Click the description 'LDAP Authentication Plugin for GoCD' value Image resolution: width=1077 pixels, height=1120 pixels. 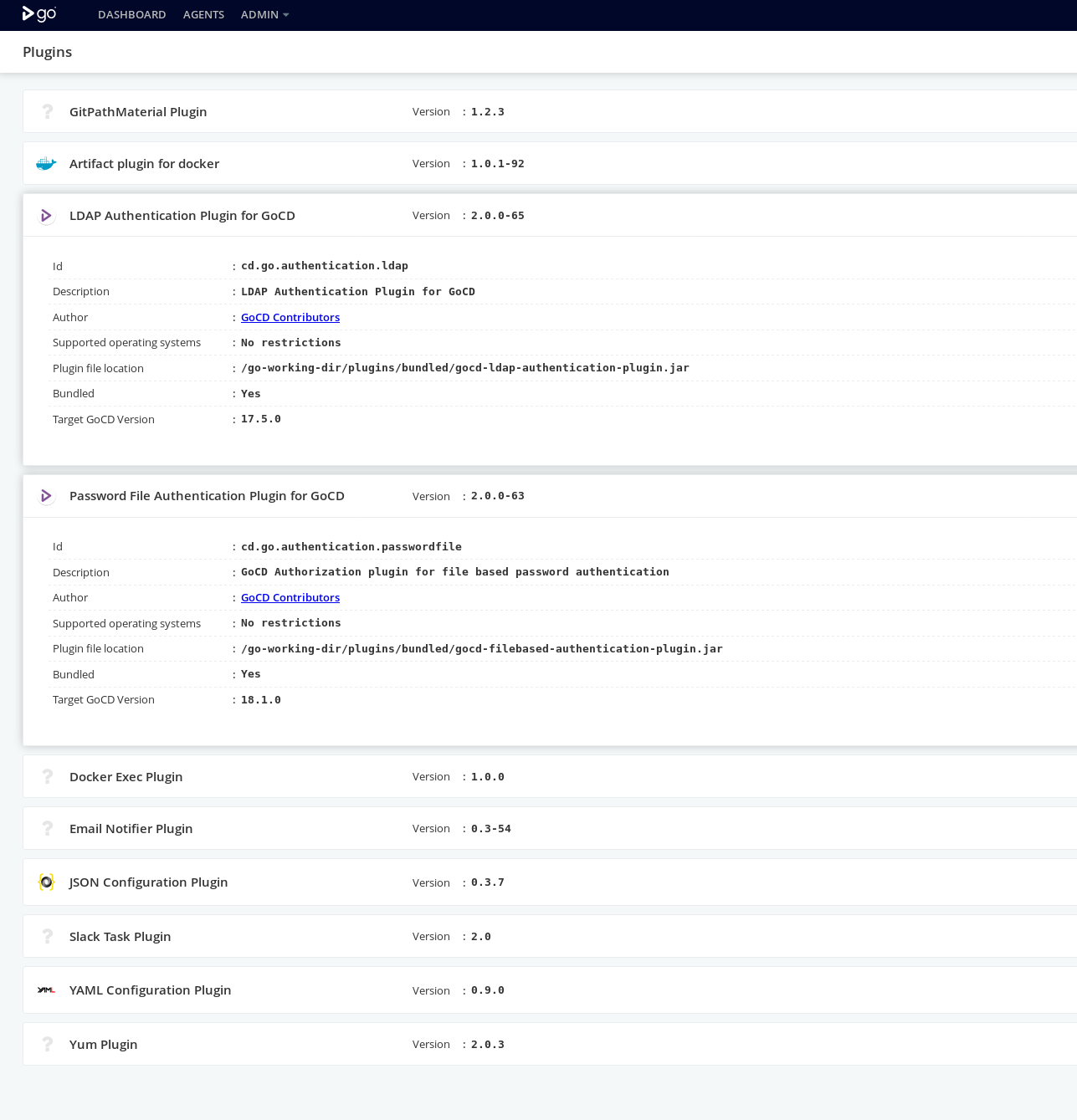[358, 292]
